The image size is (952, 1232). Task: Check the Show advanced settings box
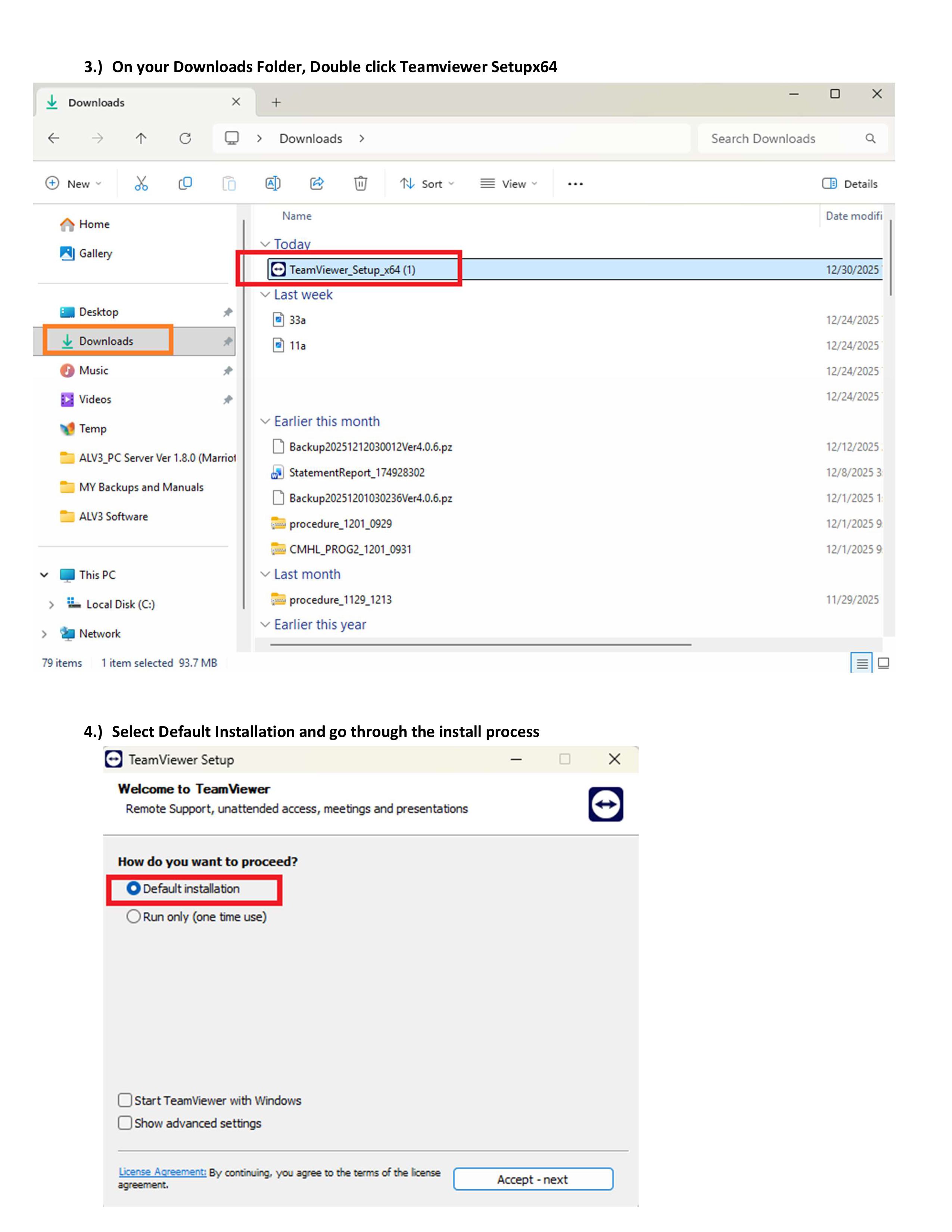(x=125, y=1123)
